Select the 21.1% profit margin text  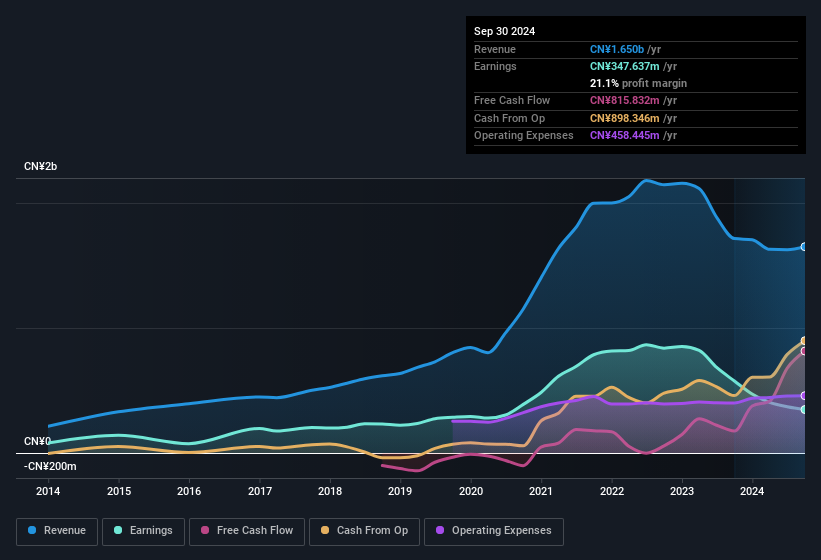coord(638,83)
